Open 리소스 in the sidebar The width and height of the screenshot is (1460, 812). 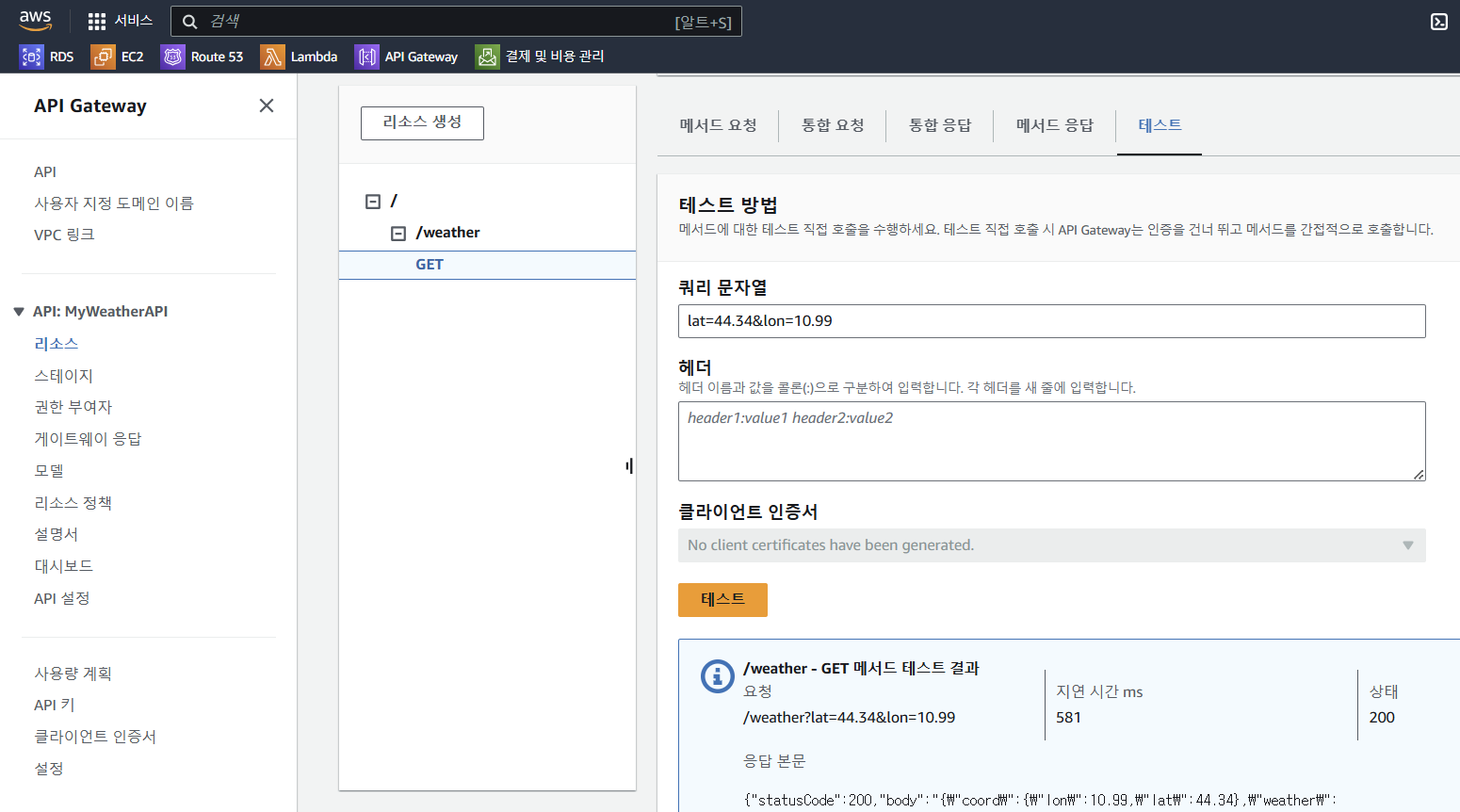click(x=57, y=344)
